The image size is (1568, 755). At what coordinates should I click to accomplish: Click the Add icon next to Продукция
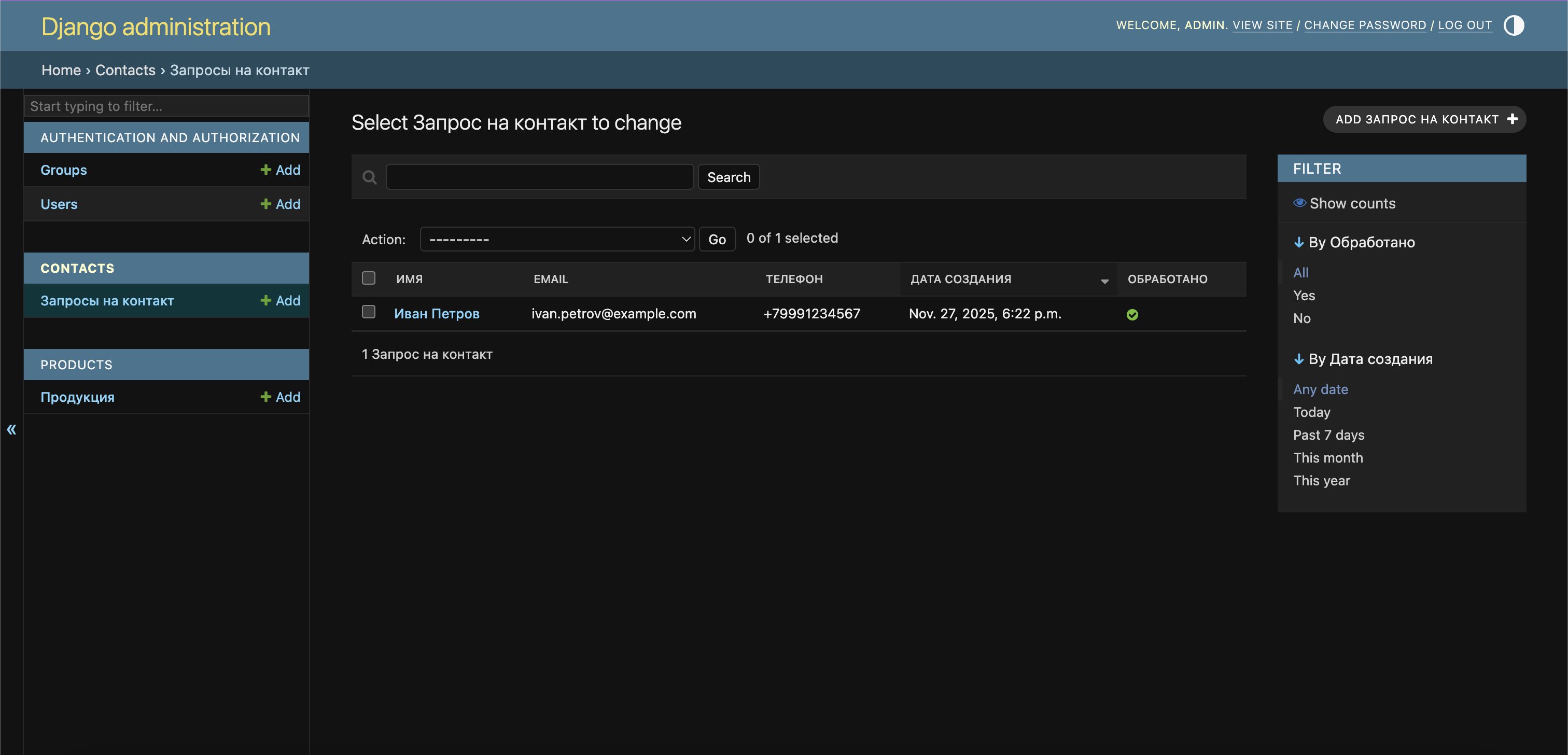coord(265,396)
